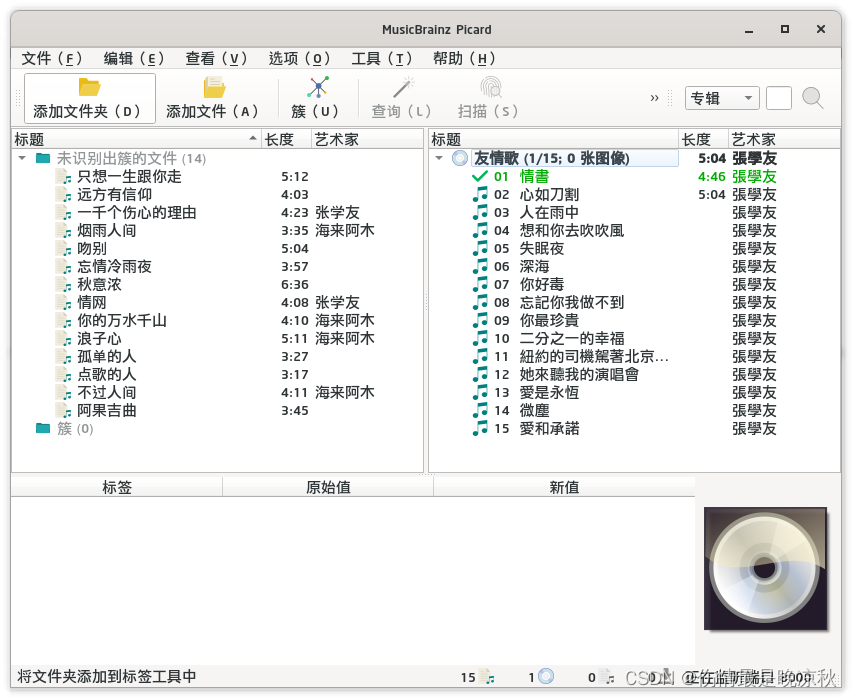Click the note icon of track 03 人在雨中
The image size is (852, 698).
click(x=480, y=212)
